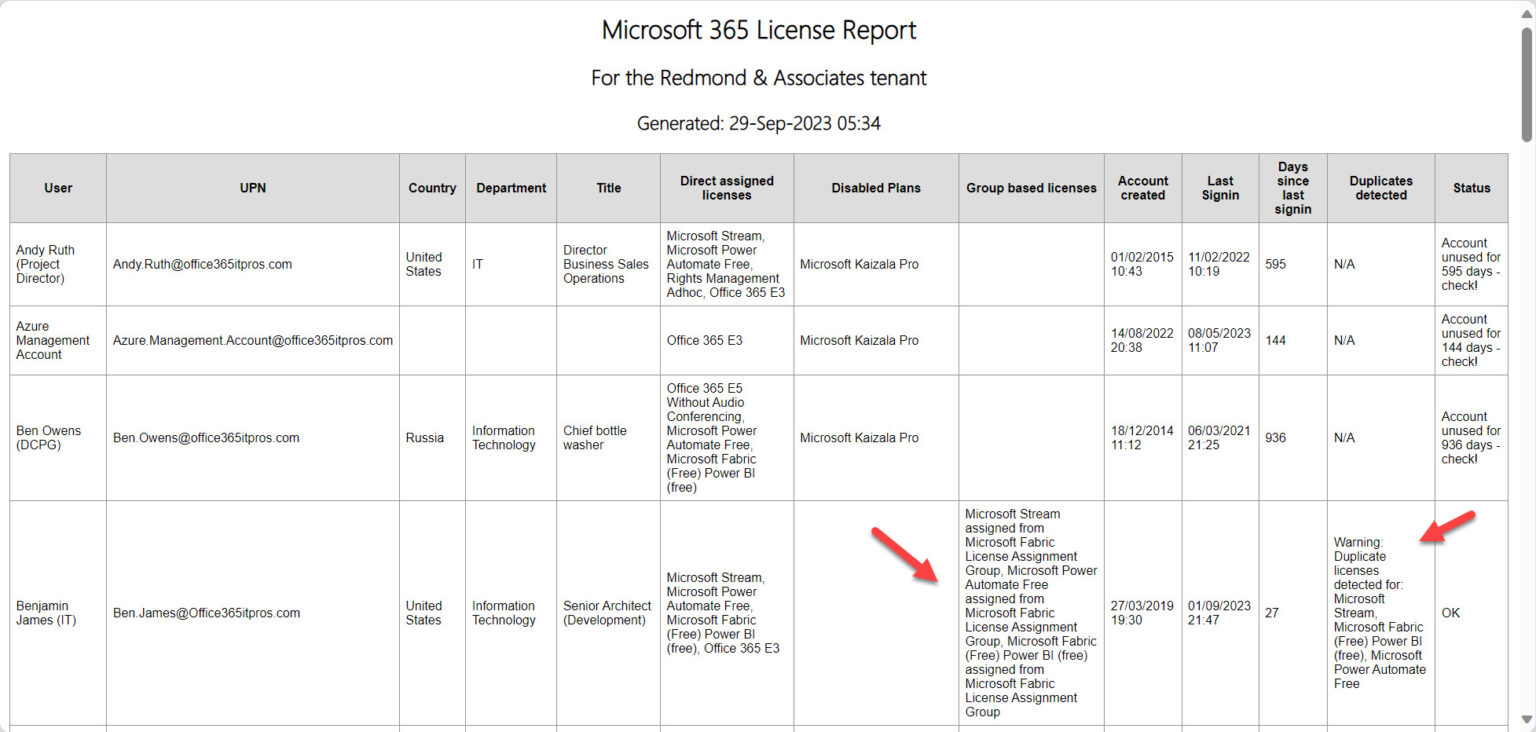Click the 'Days since last signin' header
This screenshot has height=732, width=1536.
pos(1292,187)
